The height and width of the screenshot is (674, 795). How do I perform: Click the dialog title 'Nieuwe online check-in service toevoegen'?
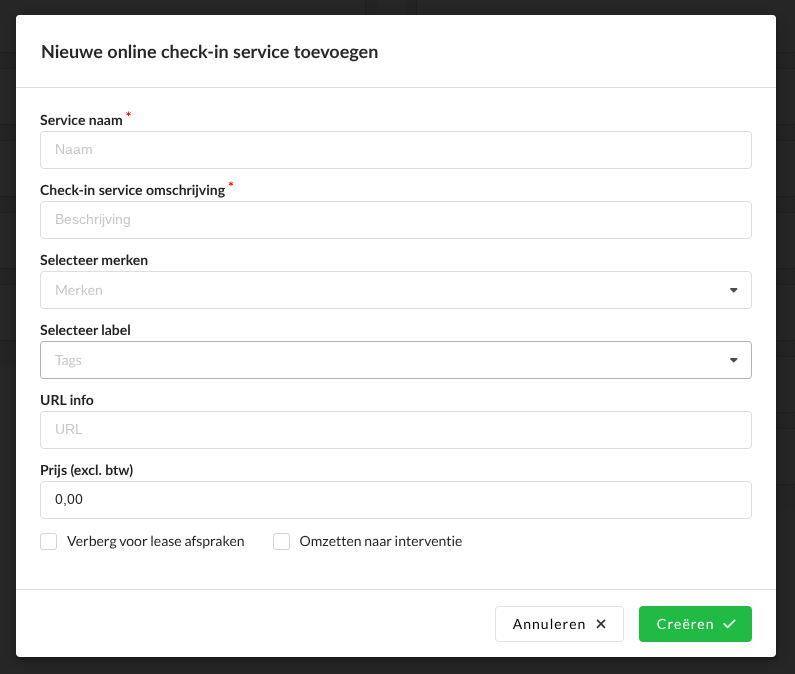click(209, 53)
